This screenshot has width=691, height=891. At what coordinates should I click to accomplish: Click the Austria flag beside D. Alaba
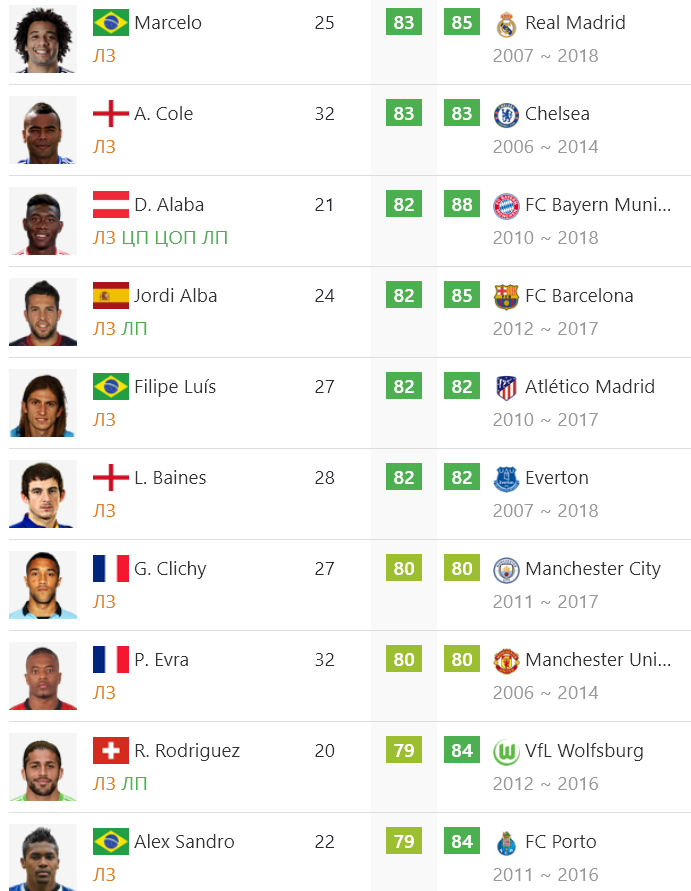pos(111,205)
